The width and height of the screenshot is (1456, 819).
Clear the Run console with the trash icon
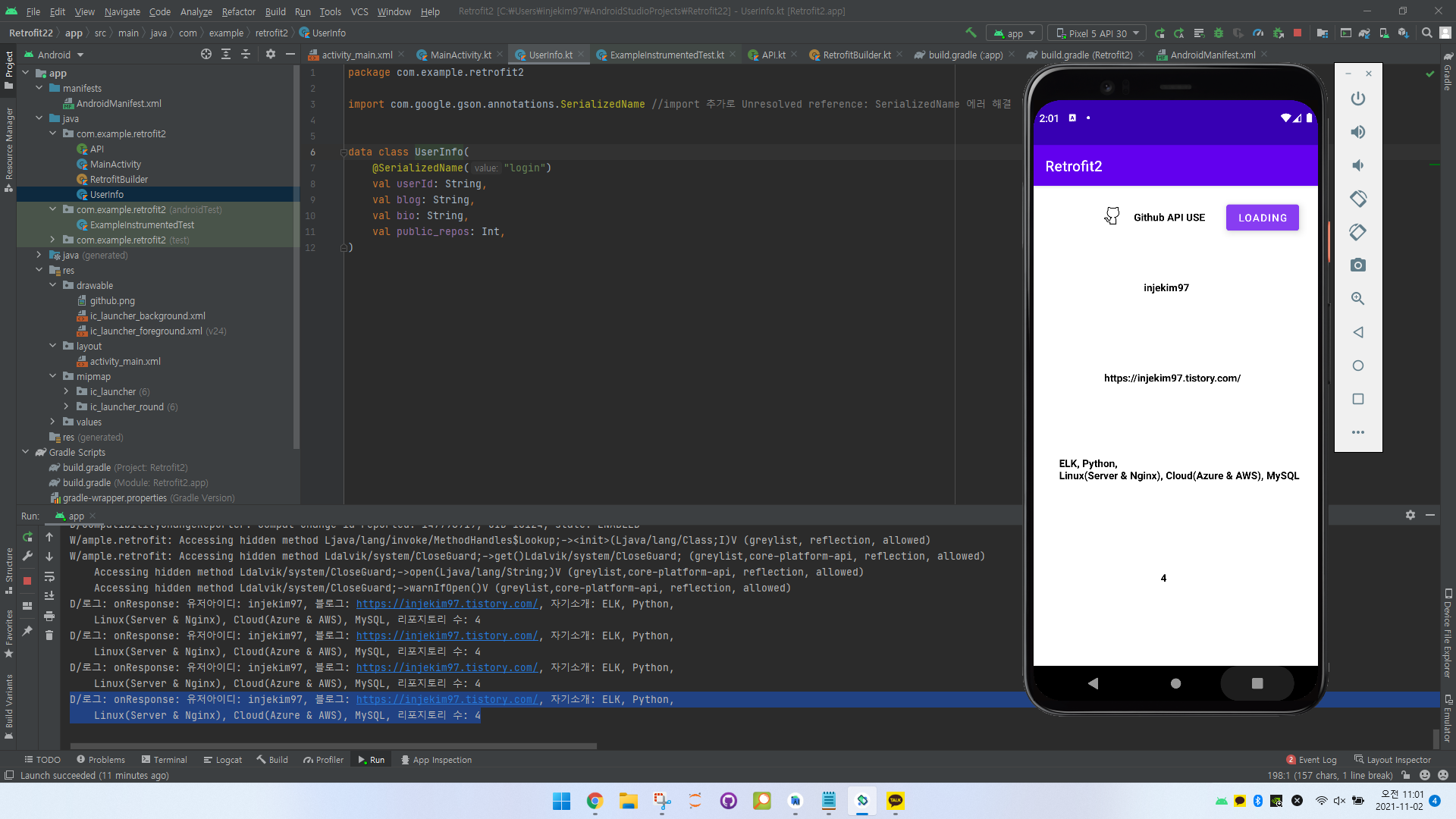pos(49,635)
